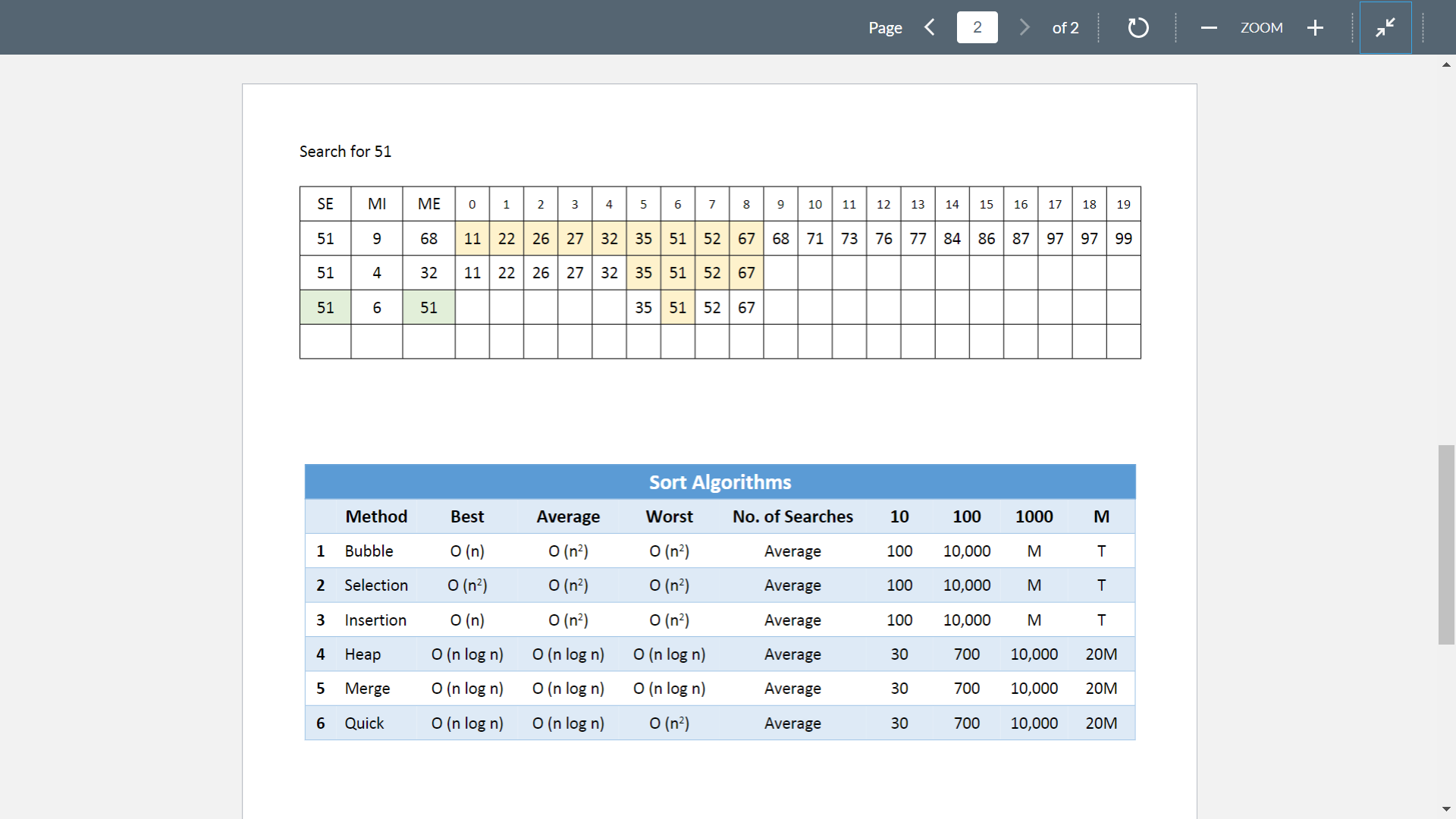Viewport: 1456px width, 819px height.
Task: Click the 68 value under the ME column
Action: (428, 238)
